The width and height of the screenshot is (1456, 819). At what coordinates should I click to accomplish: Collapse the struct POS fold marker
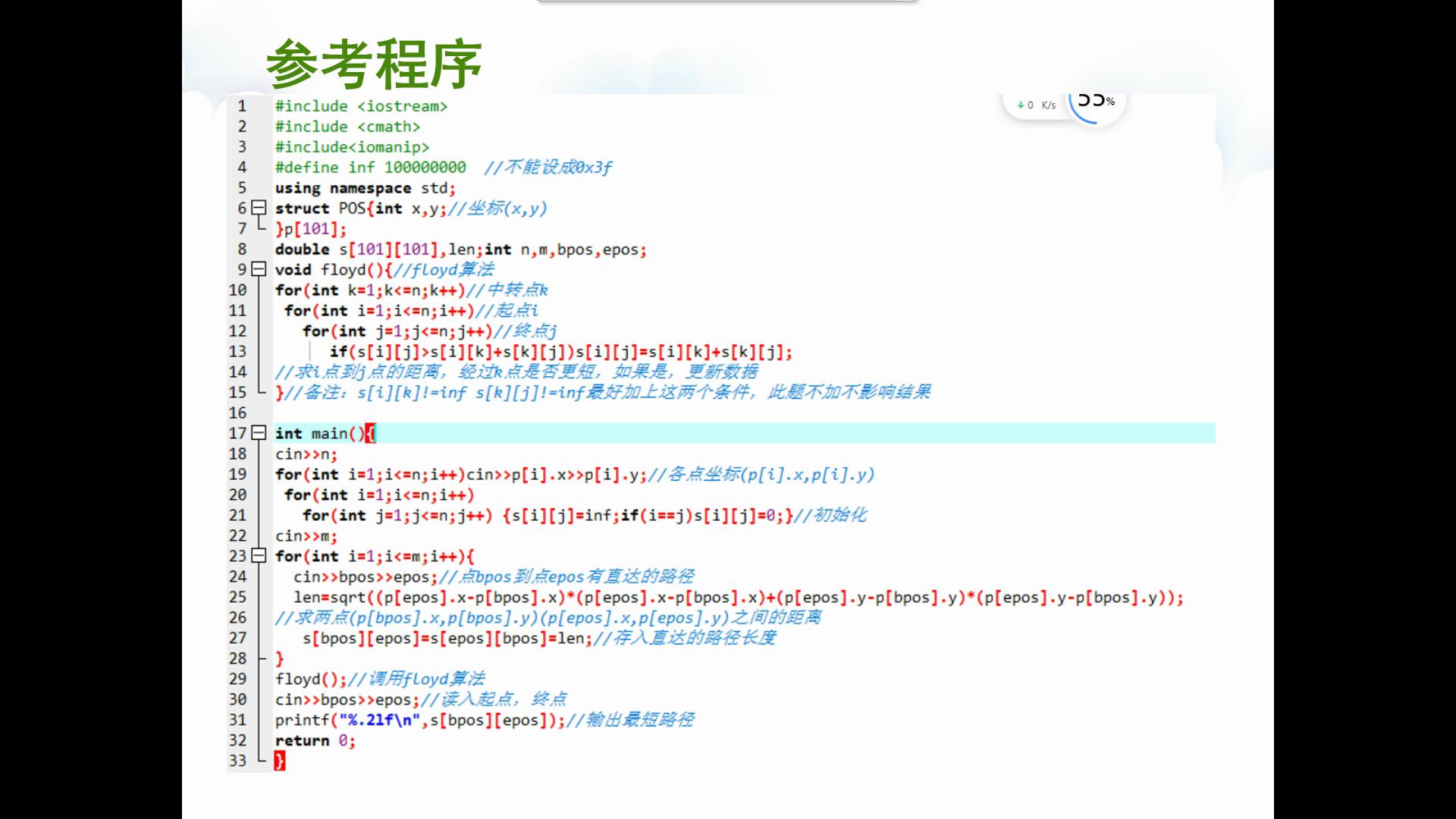pyautogui.click(x=259, y=208)
